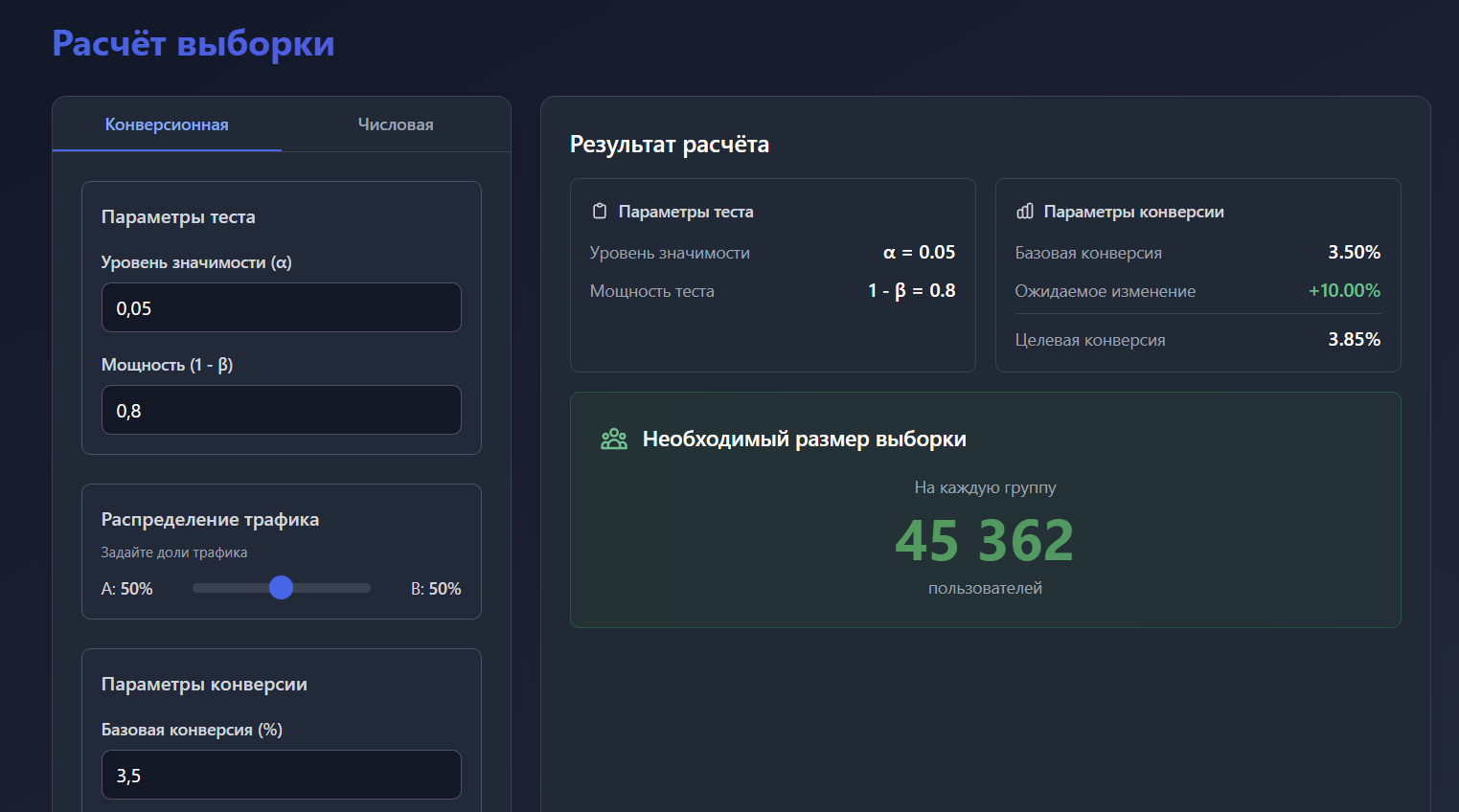
Task: Click the α = 0.05 result value
Action: coord(919,253)
